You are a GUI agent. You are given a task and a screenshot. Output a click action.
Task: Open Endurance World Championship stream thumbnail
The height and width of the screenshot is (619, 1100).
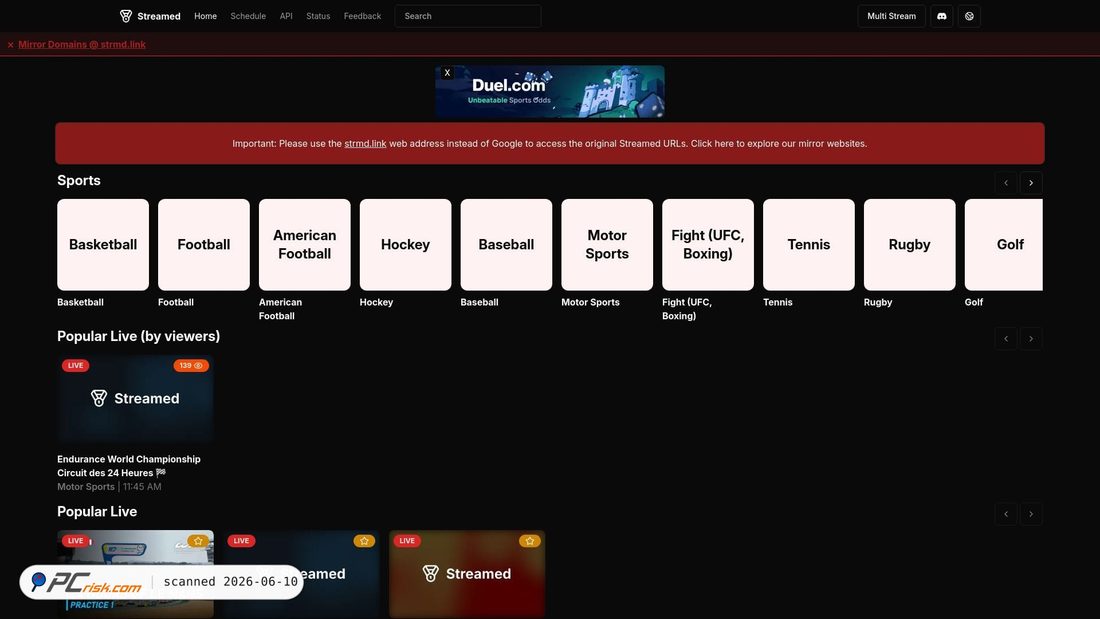pyautogui.click(x=135, y=399)
